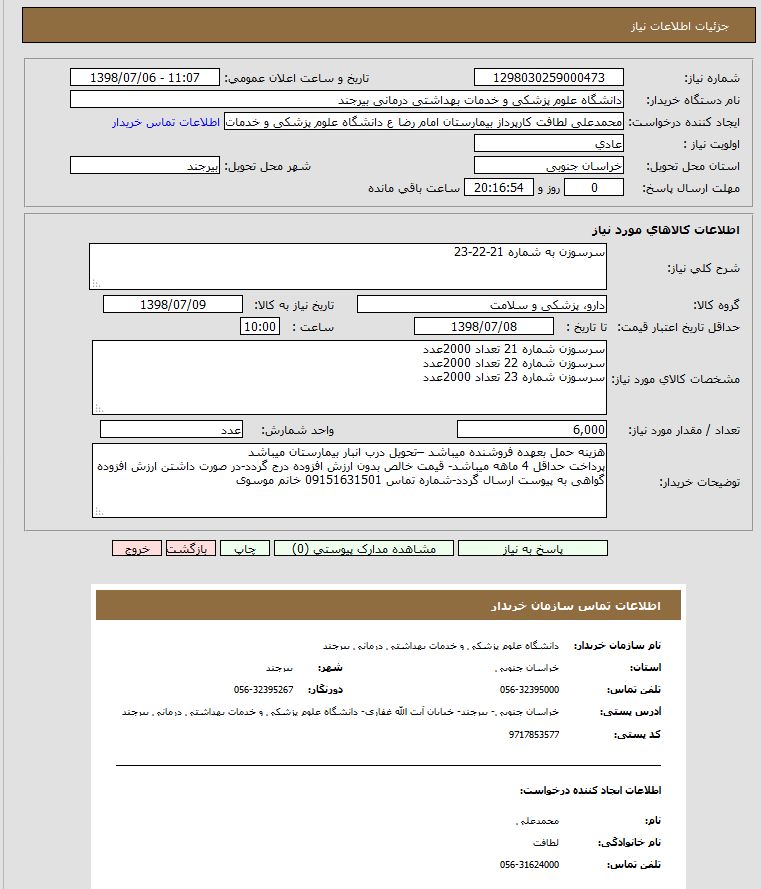
Task: Click the 'تاریخ و ساعت اعلان عمومی' field
Action: click(146, 78)
